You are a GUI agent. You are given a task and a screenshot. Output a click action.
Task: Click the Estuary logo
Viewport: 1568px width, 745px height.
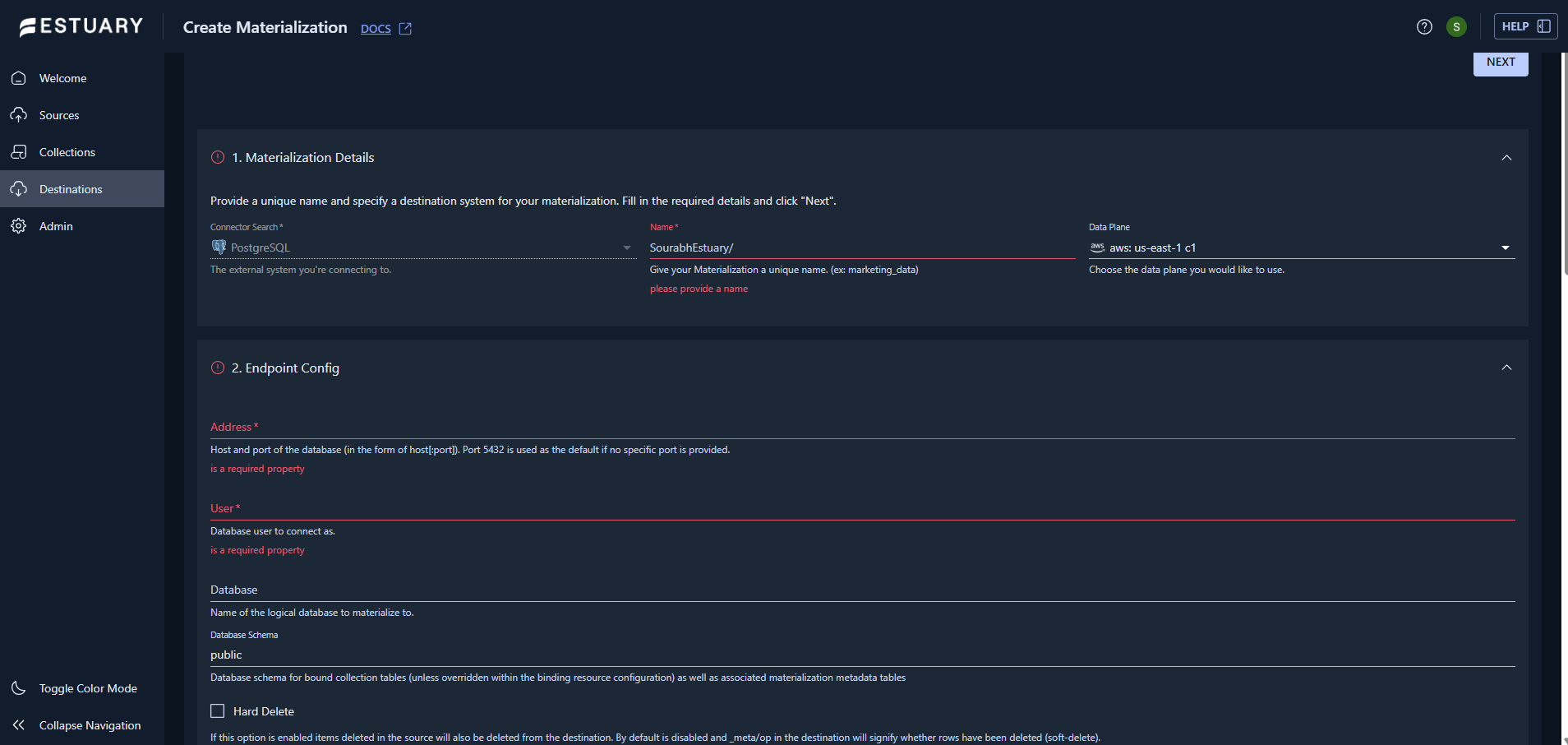[x=81, y=26]
